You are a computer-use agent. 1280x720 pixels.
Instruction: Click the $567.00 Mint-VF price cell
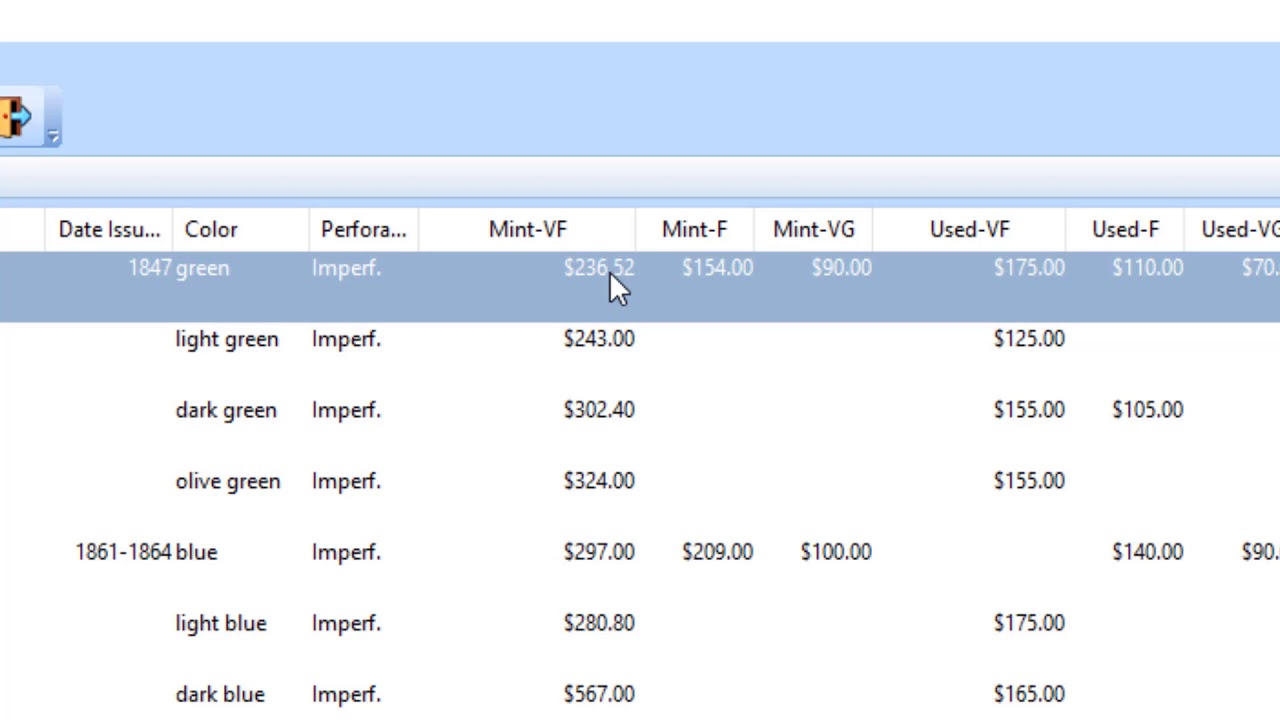click(x=598, y=694)
